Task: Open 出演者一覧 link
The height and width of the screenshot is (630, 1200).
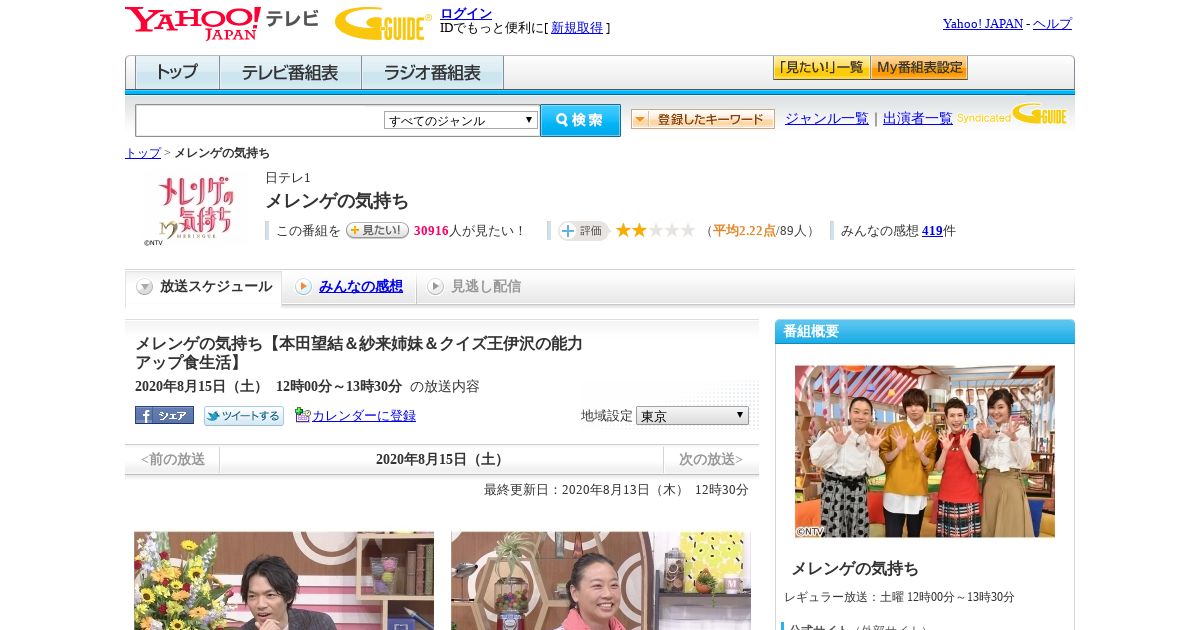Action: (x=917, y=118)
